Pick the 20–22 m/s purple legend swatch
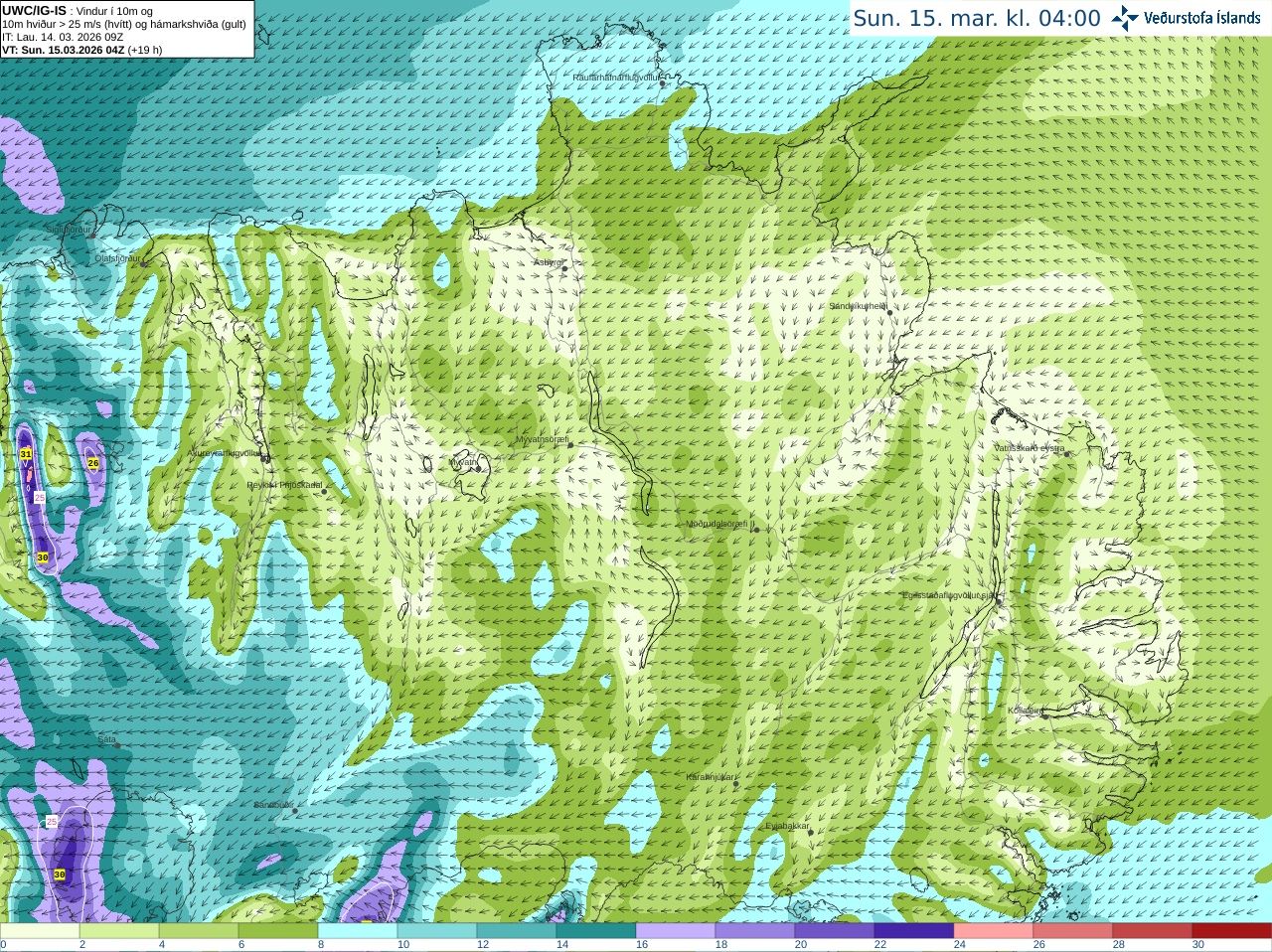The image size is (1272, 952). [835, 931]
